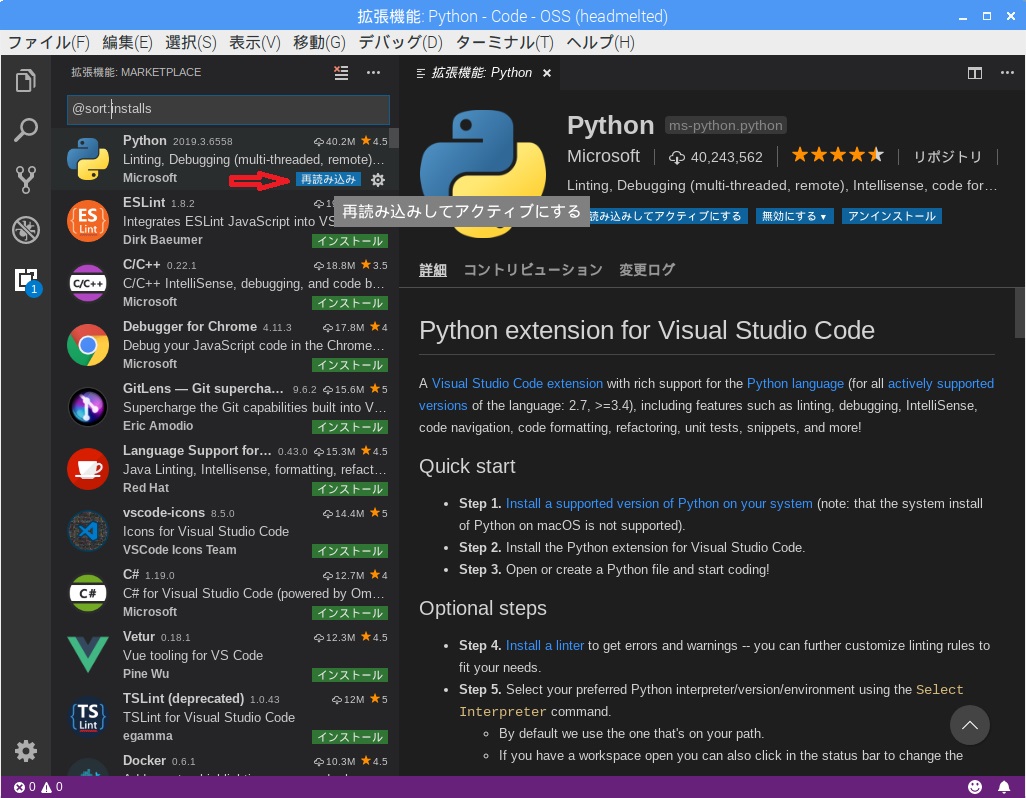Click the scroll-to-top arrow button
Viewport: 1026px width, 798px height.
click(x=969, y=725)
